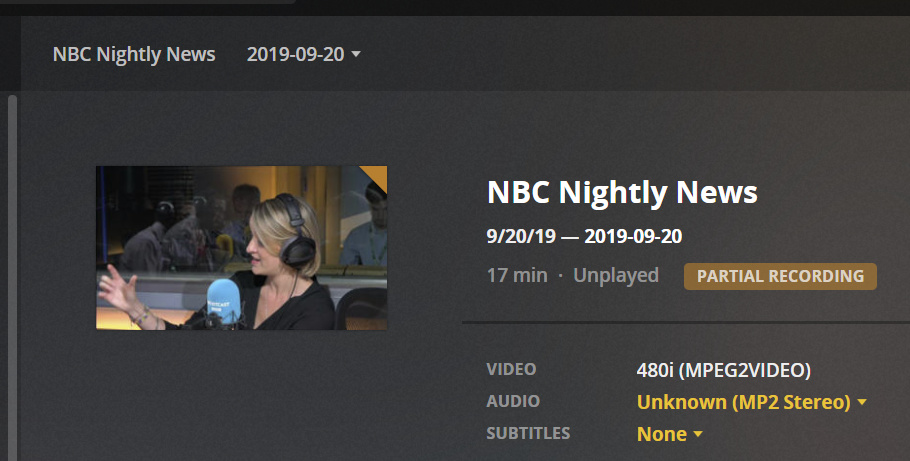The image size is (910, 461).
Task: Click the arrow next to the audio track
Action: [x=862, y=402]
